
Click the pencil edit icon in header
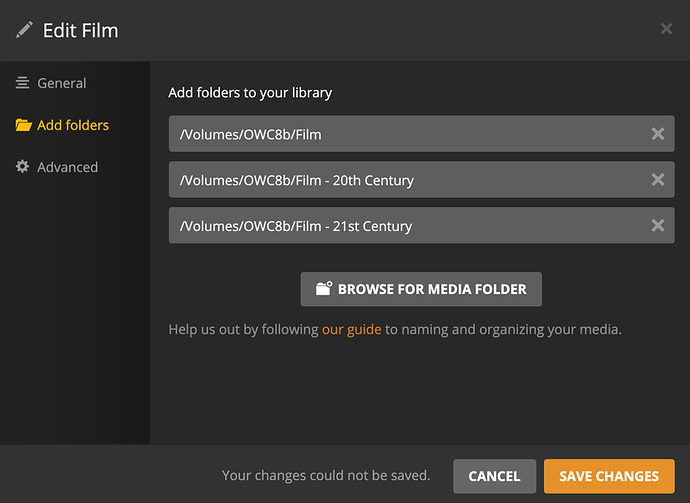24,30
